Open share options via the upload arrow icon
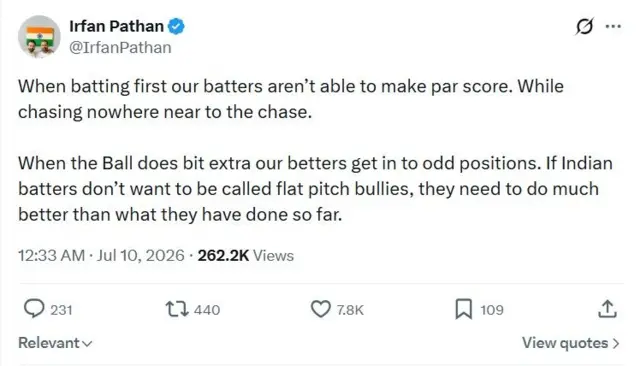 coord(607,309)
